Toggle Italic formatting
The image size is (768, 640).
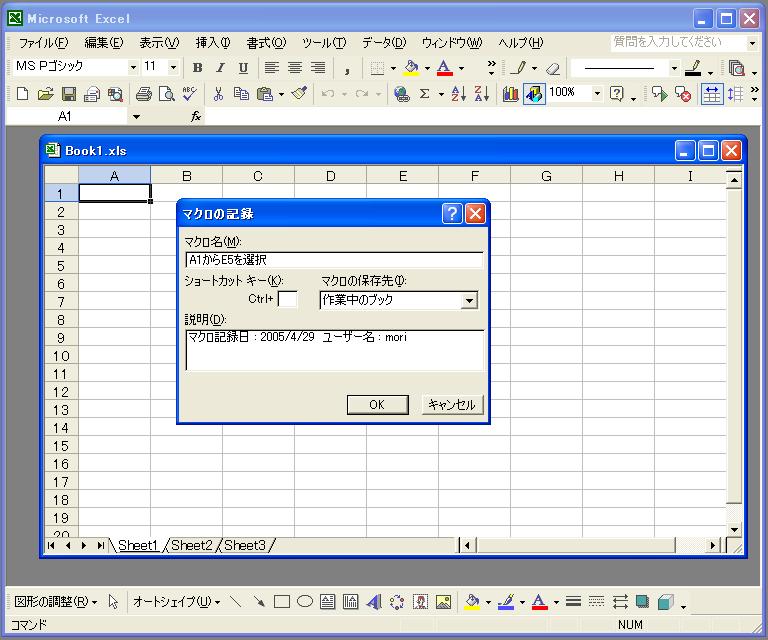220,68
